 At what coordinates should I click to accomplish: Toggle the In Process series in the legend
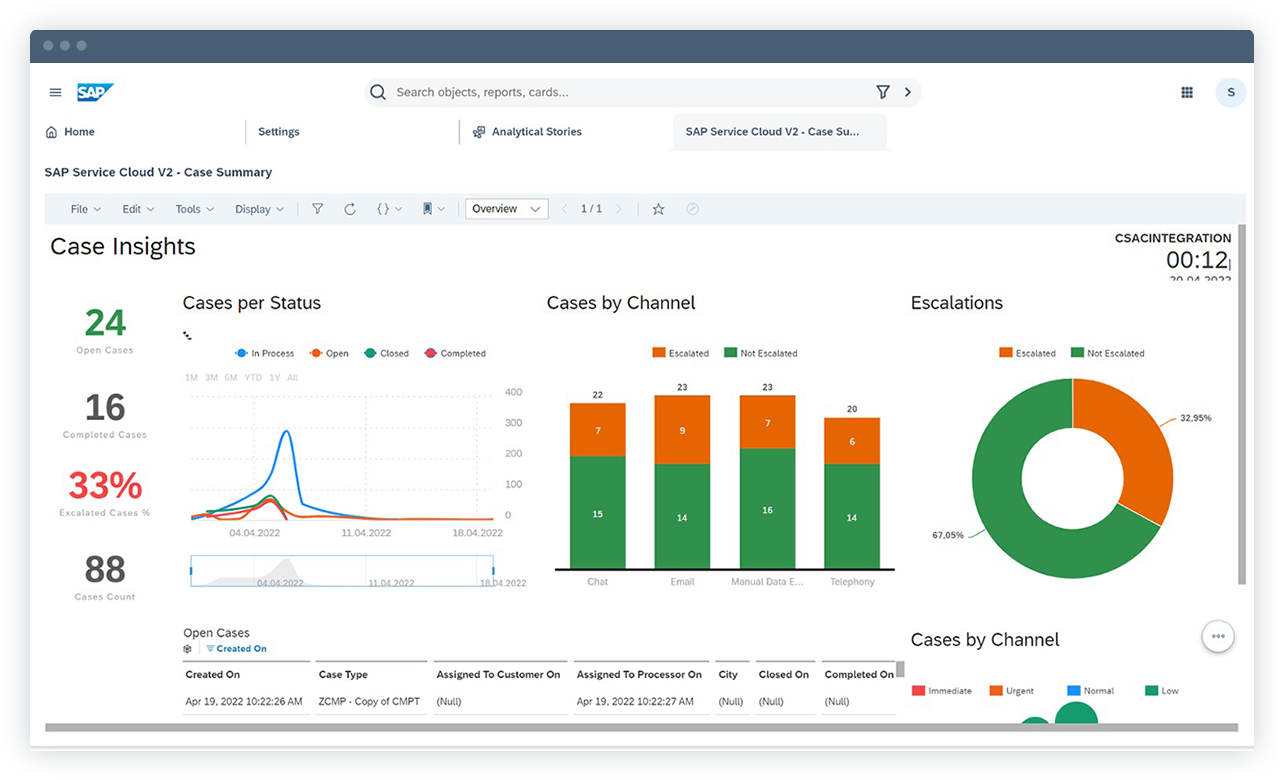pyautogui.click(x=264, y=353)
